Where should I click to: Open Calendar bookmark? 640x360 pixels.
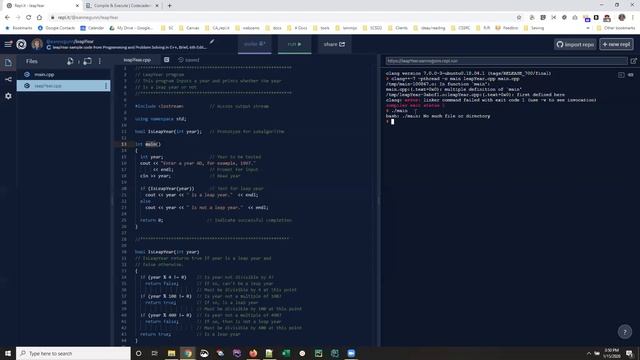coord(92,28)
